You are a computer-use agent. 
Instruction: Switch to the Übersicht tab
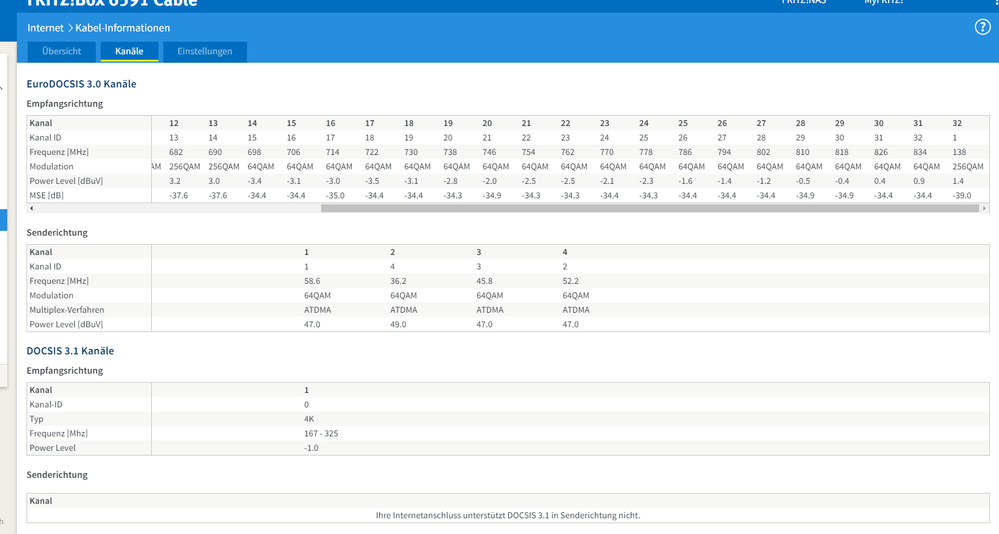point(62,51)
